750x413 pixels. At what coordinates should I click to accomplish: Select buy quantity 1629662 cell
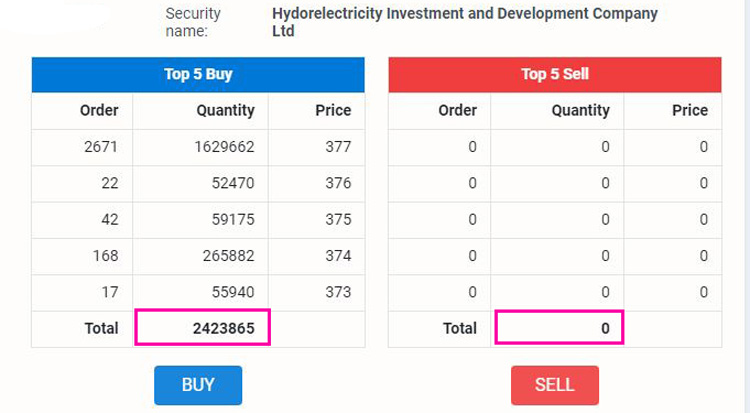click(x=223, y=147)
